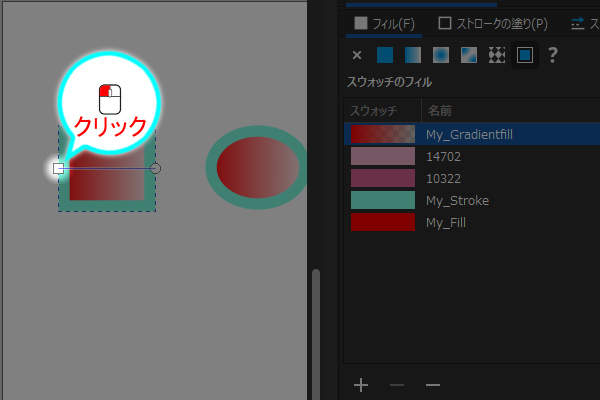Click the My_Gradientfill name text

(469, 135)
